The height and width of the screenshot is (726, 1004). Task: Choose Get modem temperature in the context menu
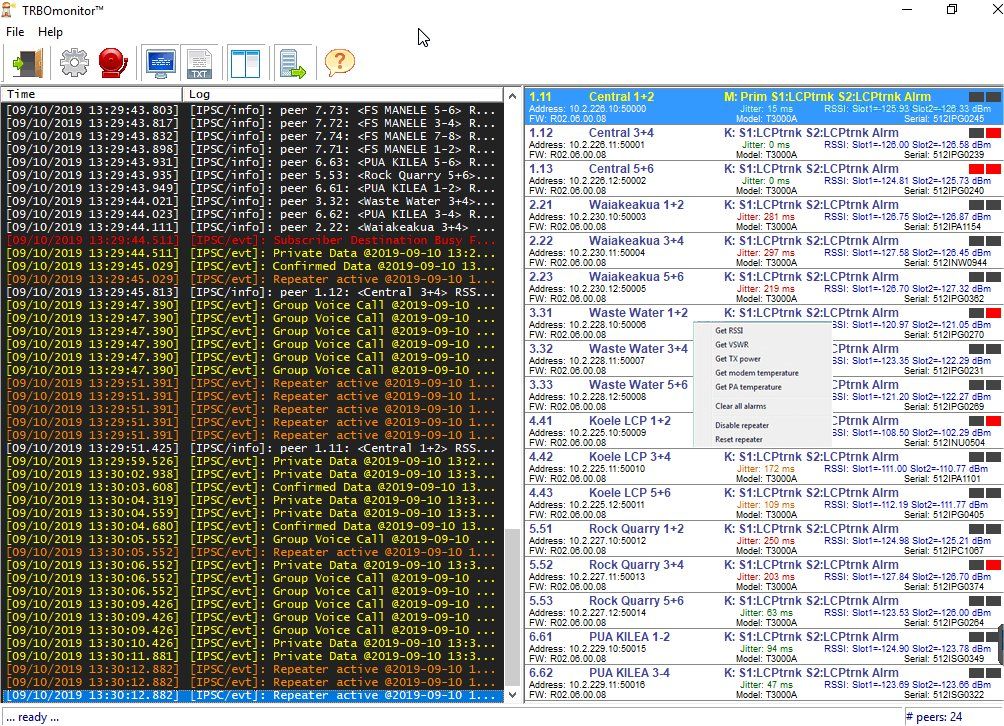[x=756, y=373]
